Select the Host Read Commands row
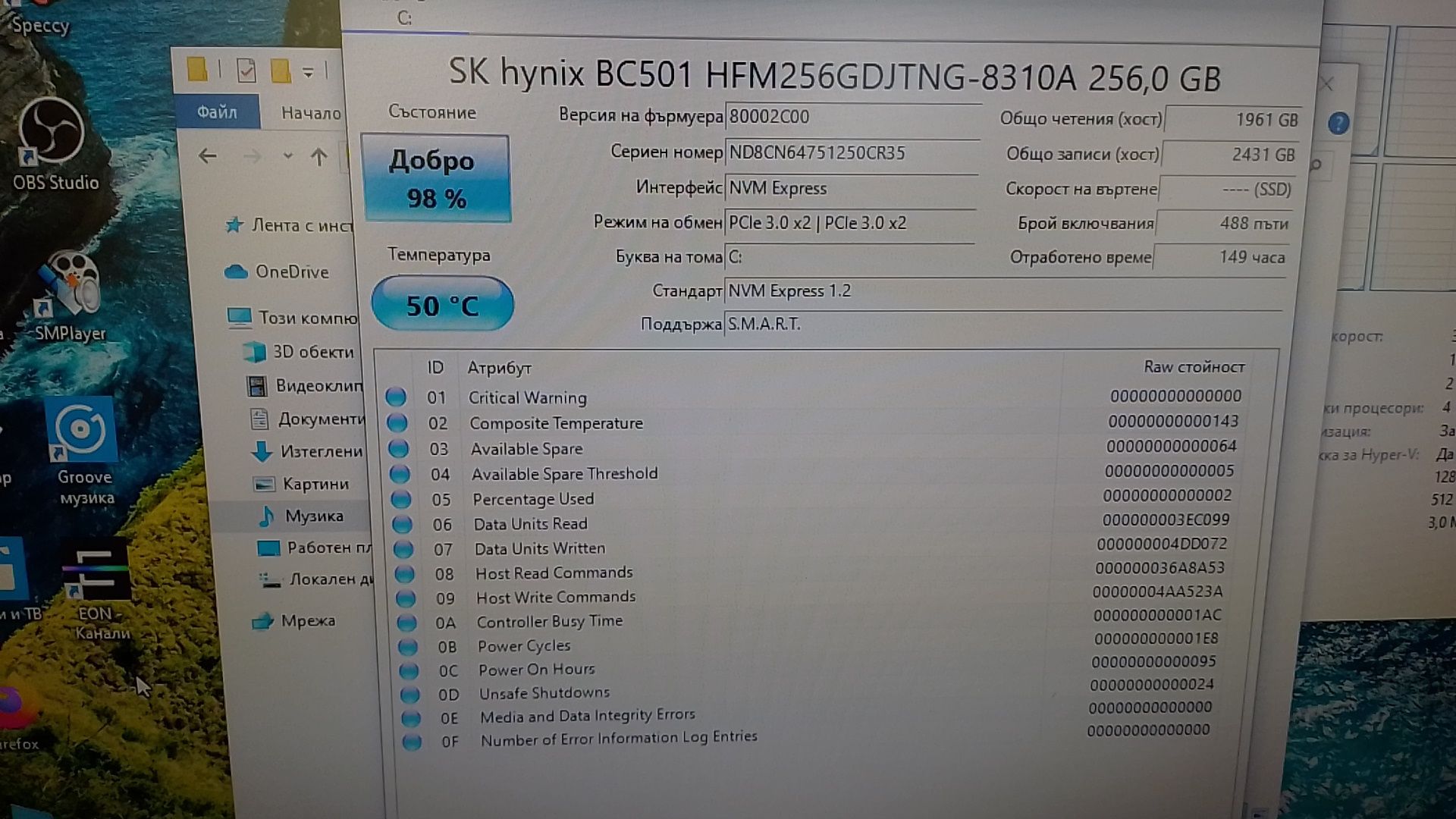The height and width of the screenshot is (819, 1456). point(811,572)
